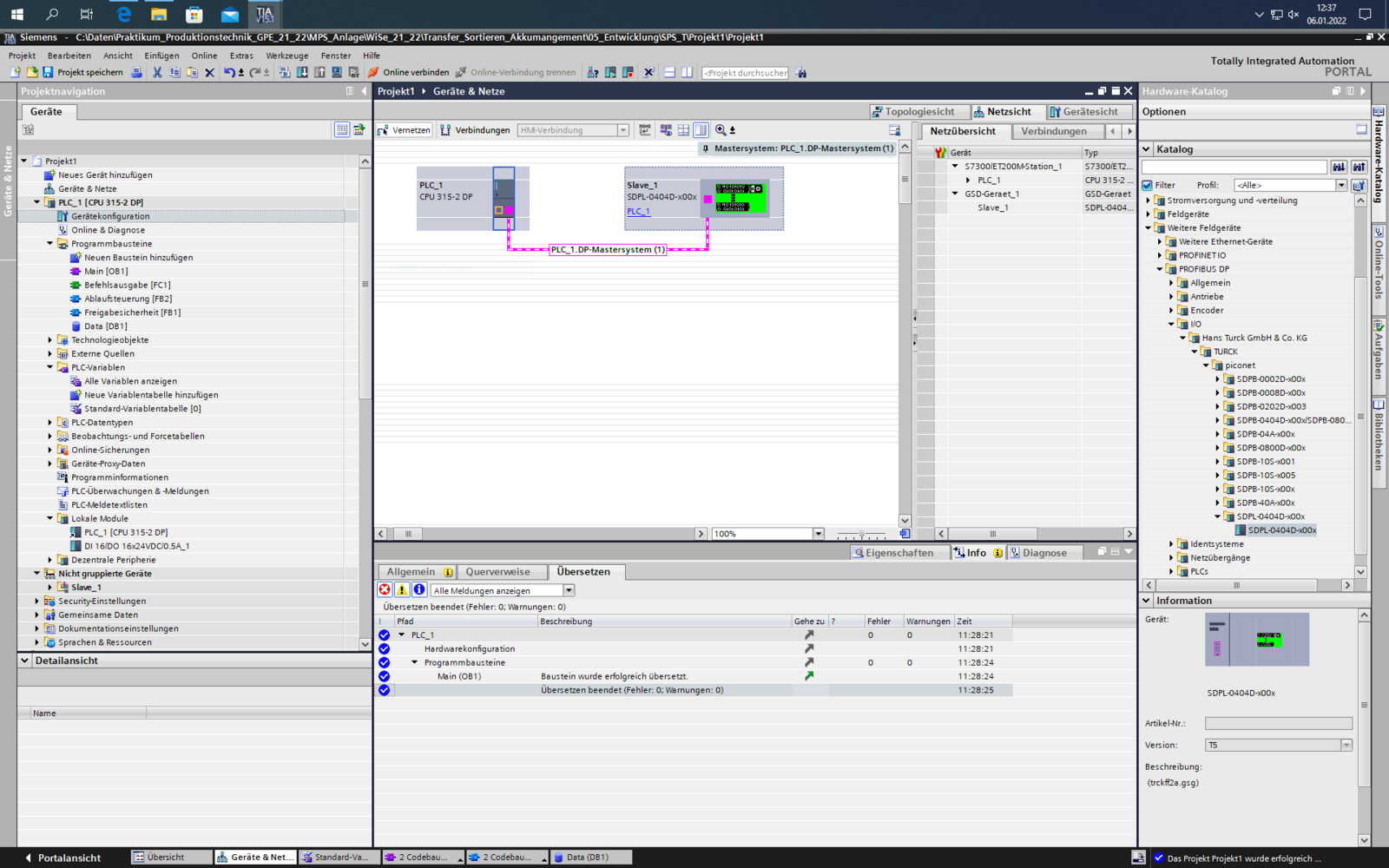
Task: Expand the Technologieobjekte tree node
Action: point(49,340)
